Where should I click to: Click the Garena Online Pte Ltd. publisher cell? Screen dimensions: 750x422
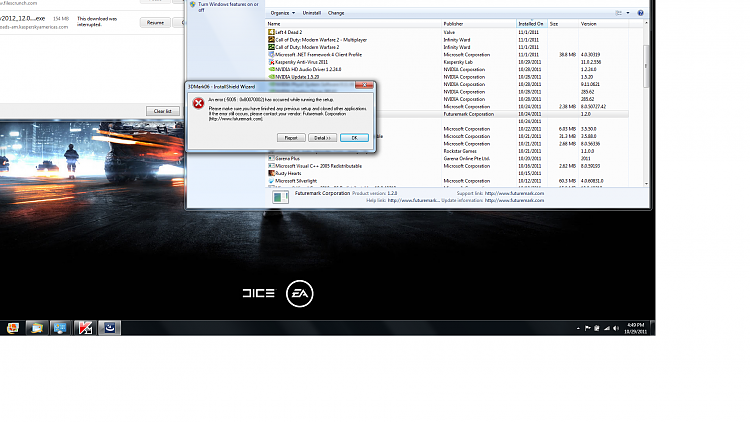(x=466, y=158)
